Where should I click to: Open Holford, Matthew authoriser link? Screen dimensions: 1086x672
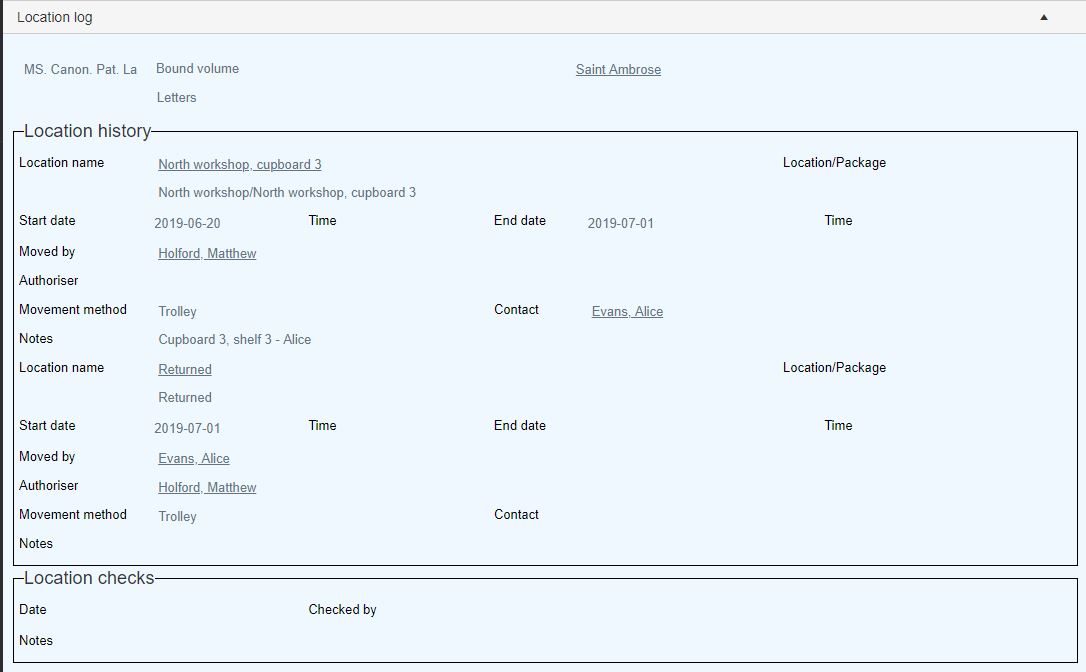[x=207, y=488]
